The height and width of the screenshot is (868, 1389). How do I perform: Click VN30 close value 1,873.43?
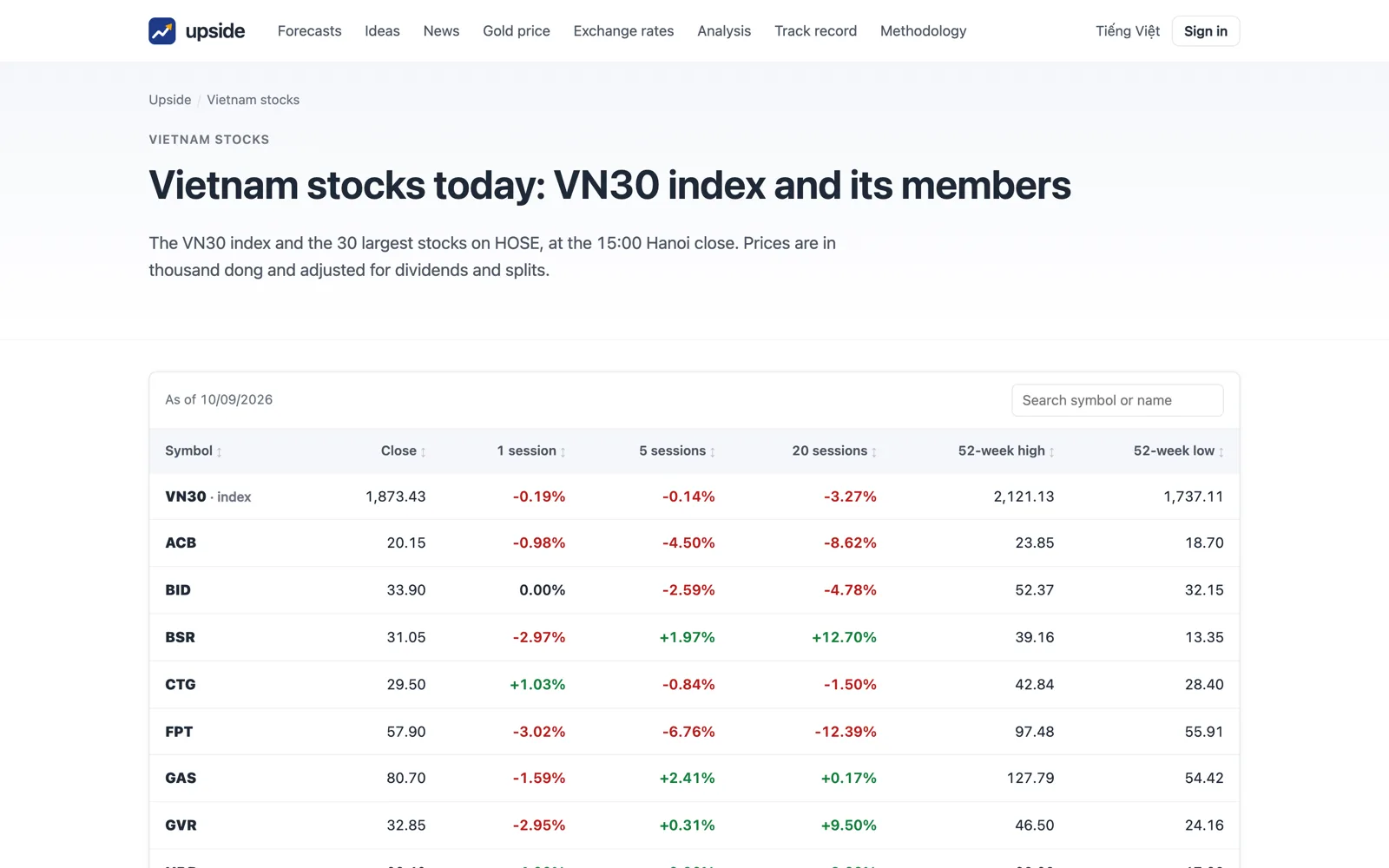pos(396,496)
